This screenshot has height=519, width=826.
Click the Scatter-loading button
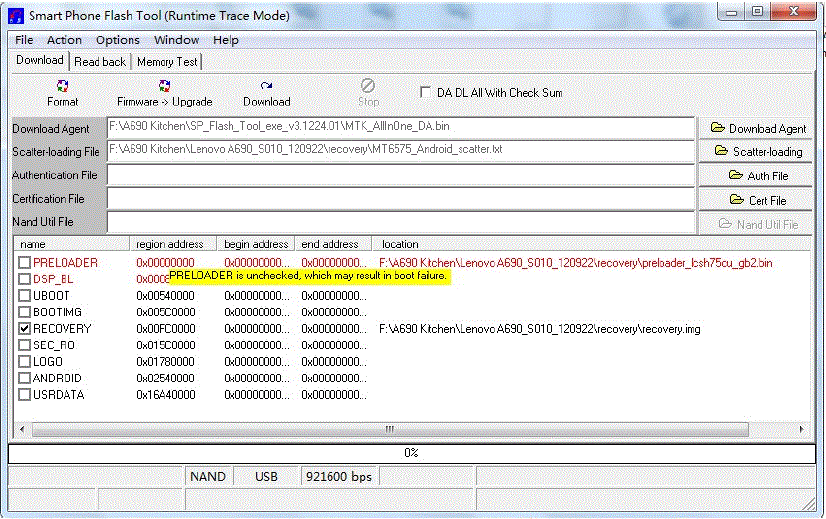(755, 152)
